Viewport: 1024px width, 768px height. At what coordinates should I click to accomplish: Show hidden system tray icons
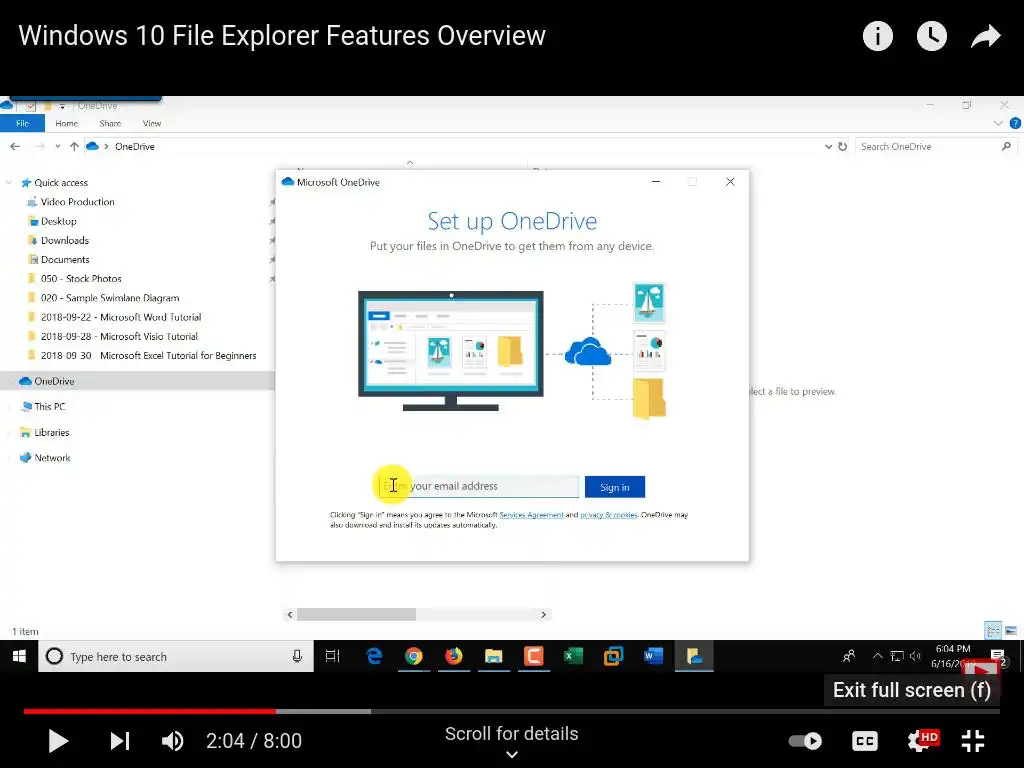[878, 656]
